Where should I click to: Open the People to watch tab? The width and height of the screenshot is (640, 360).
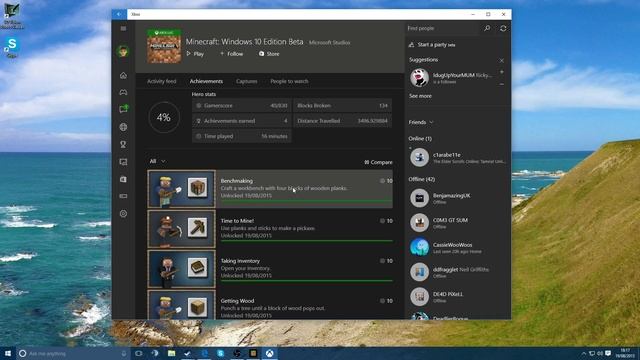[289, 81]
